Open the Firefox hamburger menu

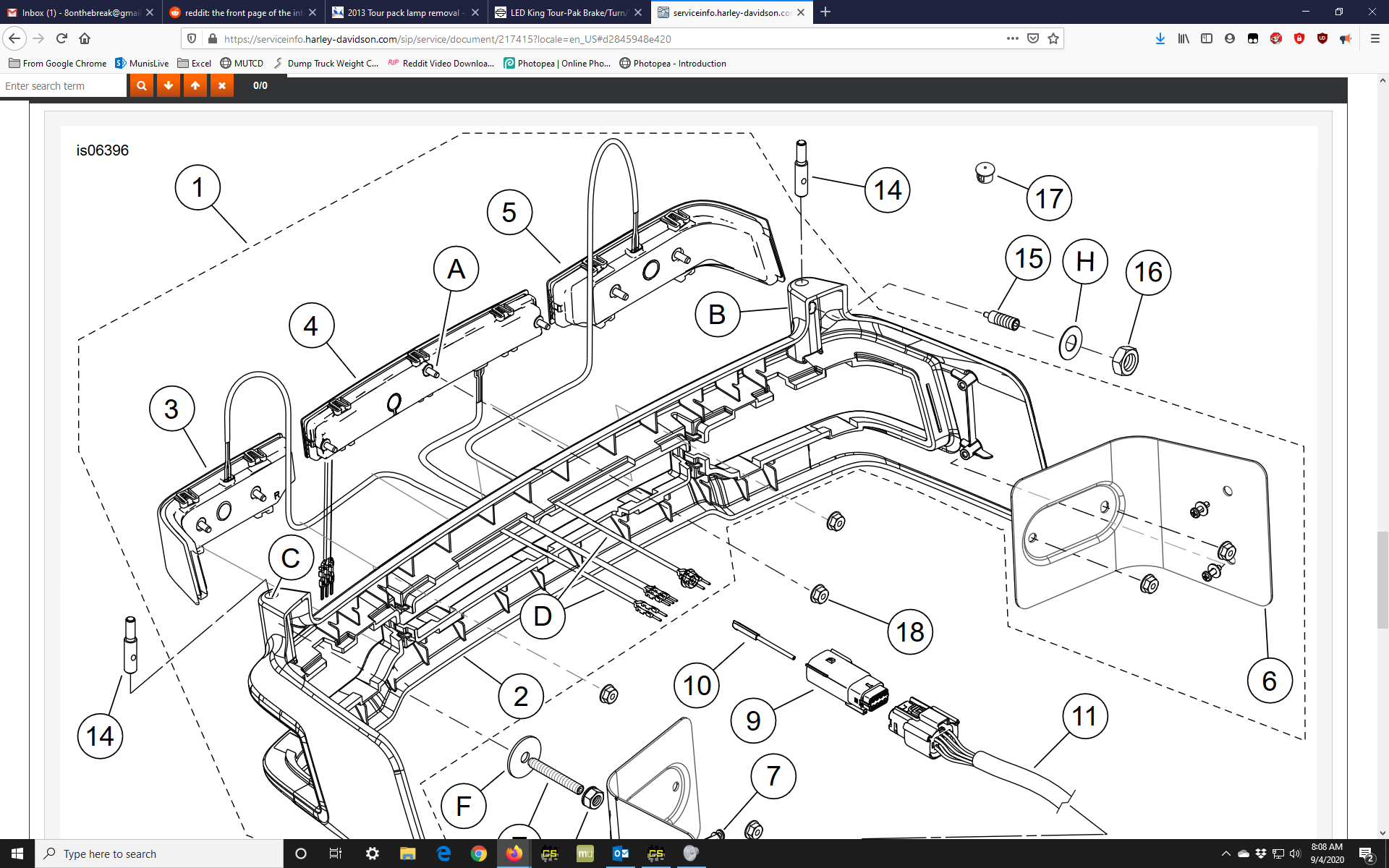pos(1375,38)
